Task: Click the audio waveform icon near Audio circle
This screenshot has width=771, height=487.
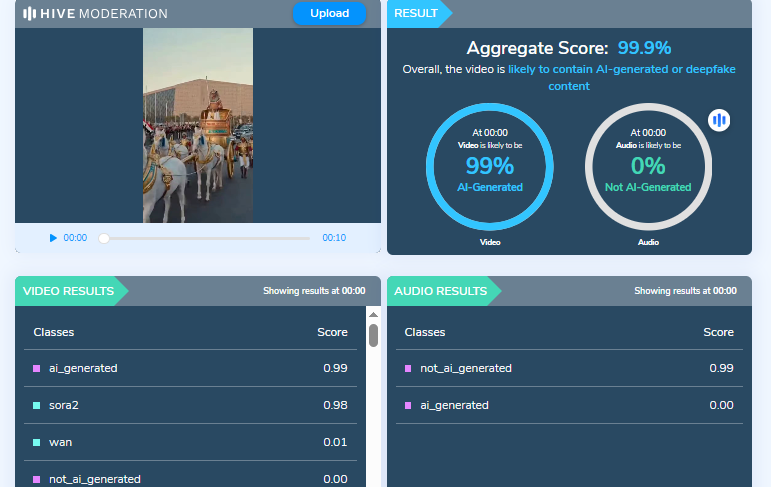Action: click(719, 121)
